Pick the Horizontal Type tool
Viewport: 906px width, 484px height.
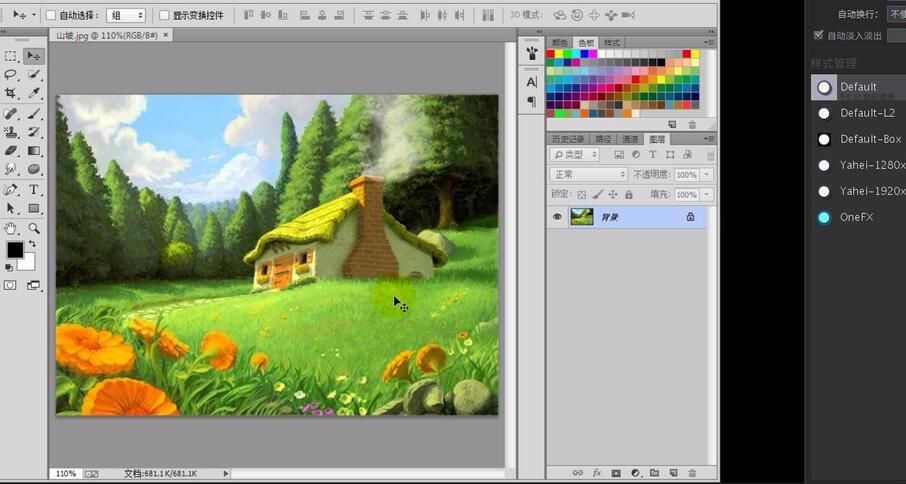[x=34, y=189]
